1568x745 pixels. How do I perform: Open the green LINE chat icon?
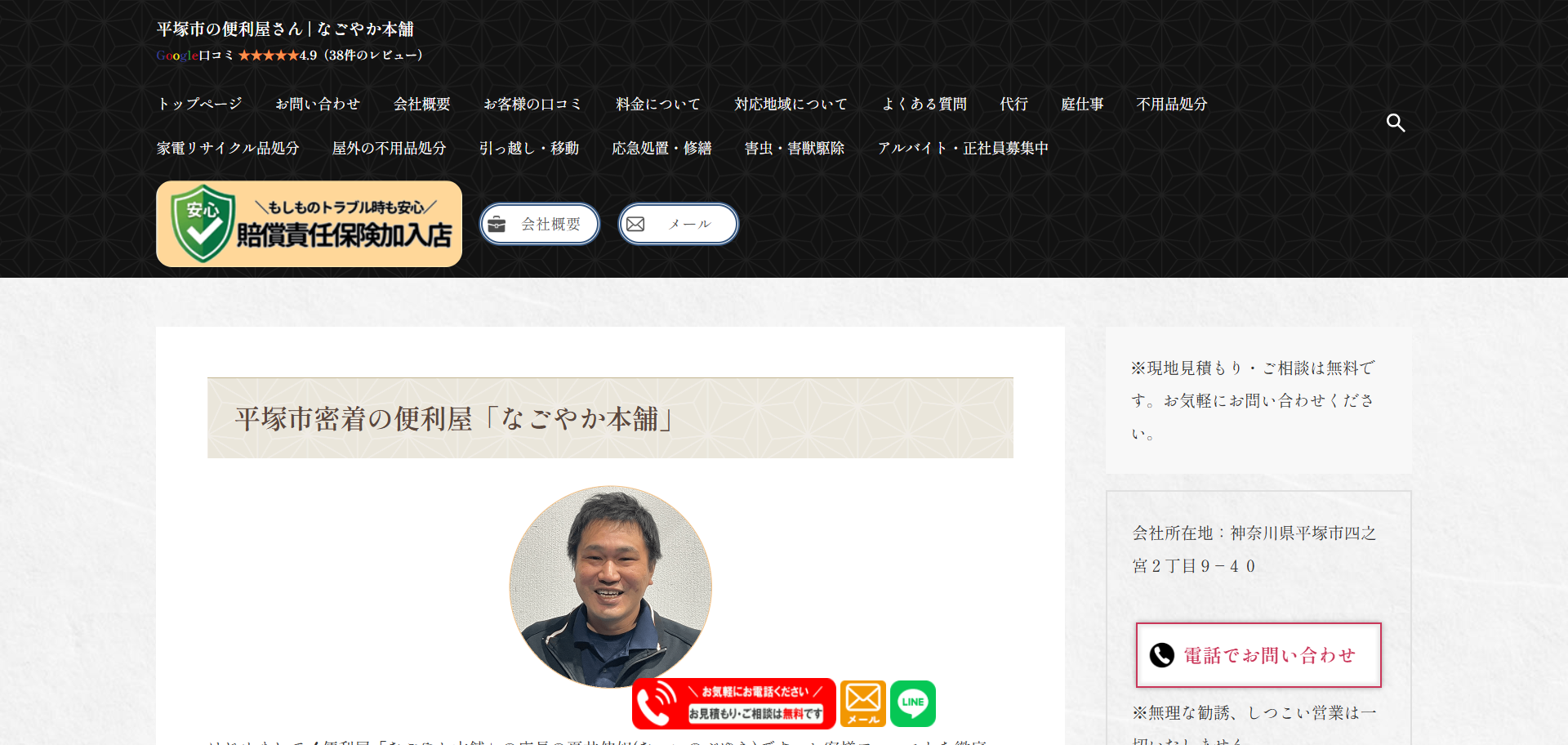click(x=913, y=703)
